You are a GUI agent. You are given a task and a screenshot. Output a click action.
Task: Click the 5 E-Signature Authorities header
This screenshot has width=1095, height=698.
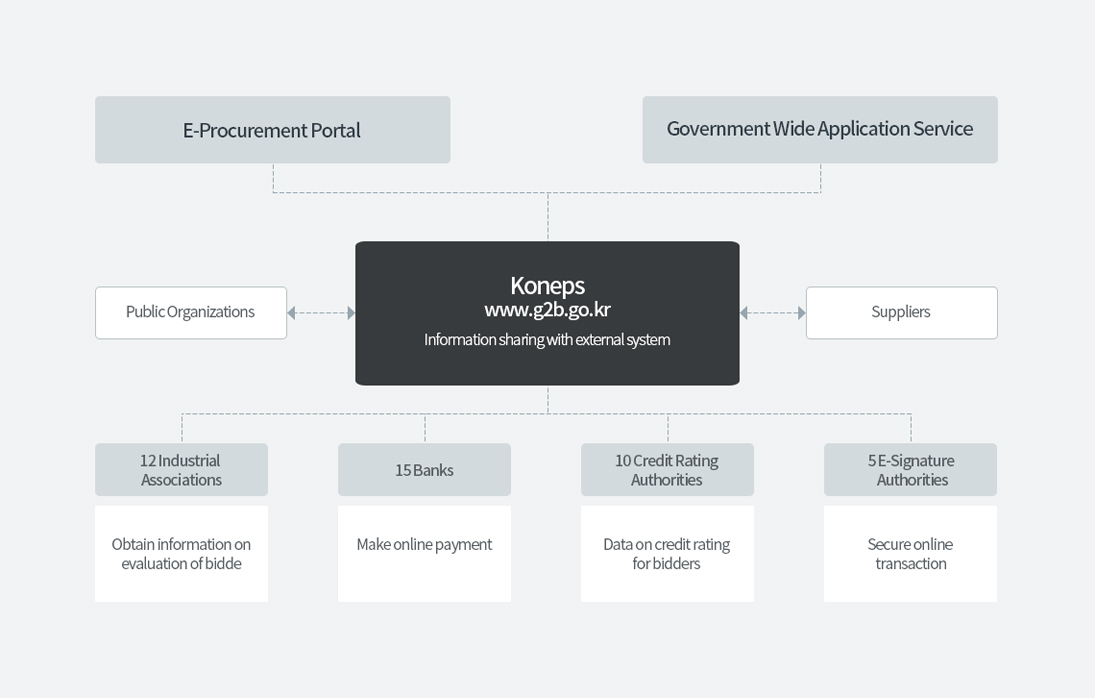point(911,470)
